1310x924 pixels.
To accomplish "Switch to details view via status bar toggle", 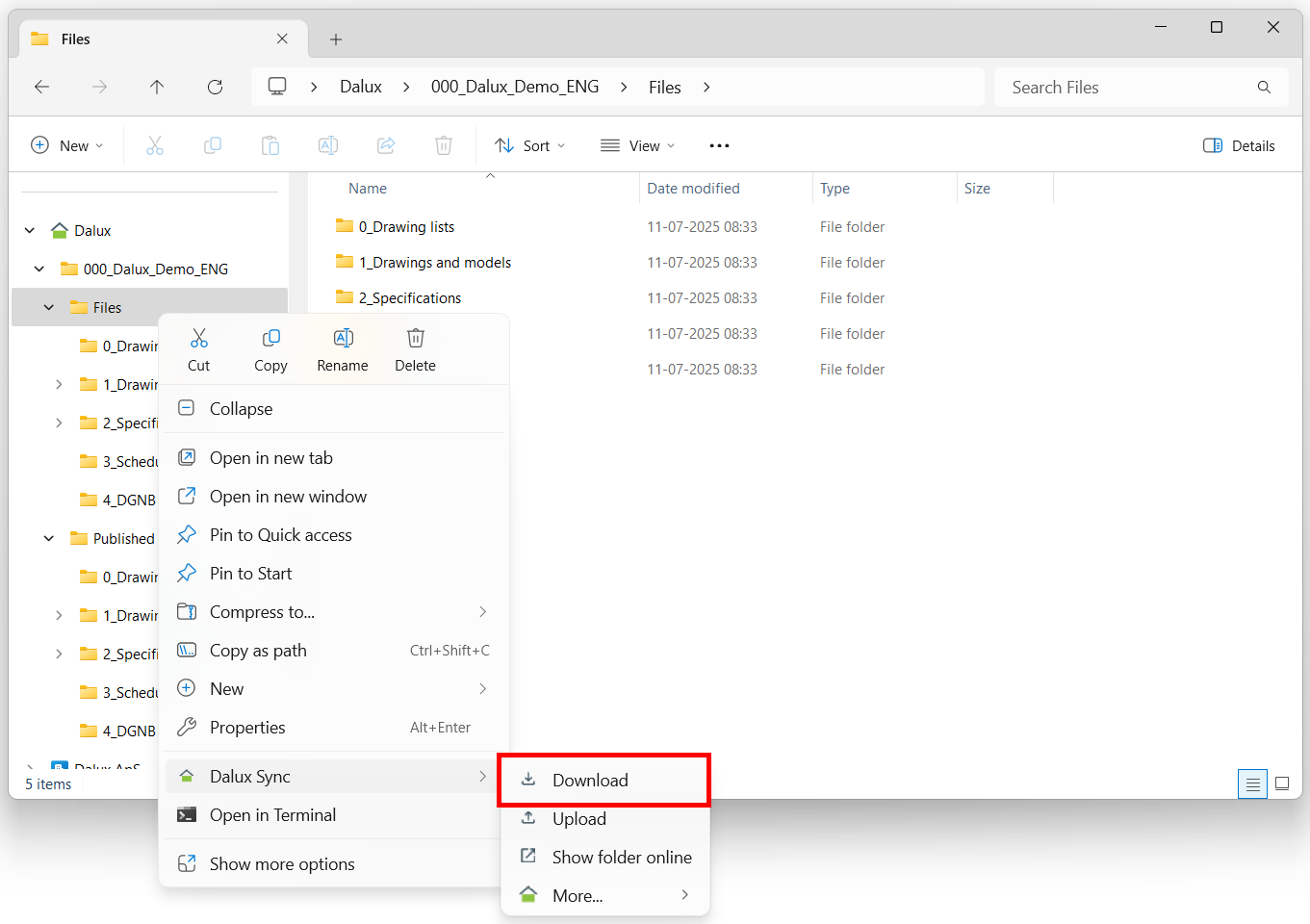I will click(1252, 783).
